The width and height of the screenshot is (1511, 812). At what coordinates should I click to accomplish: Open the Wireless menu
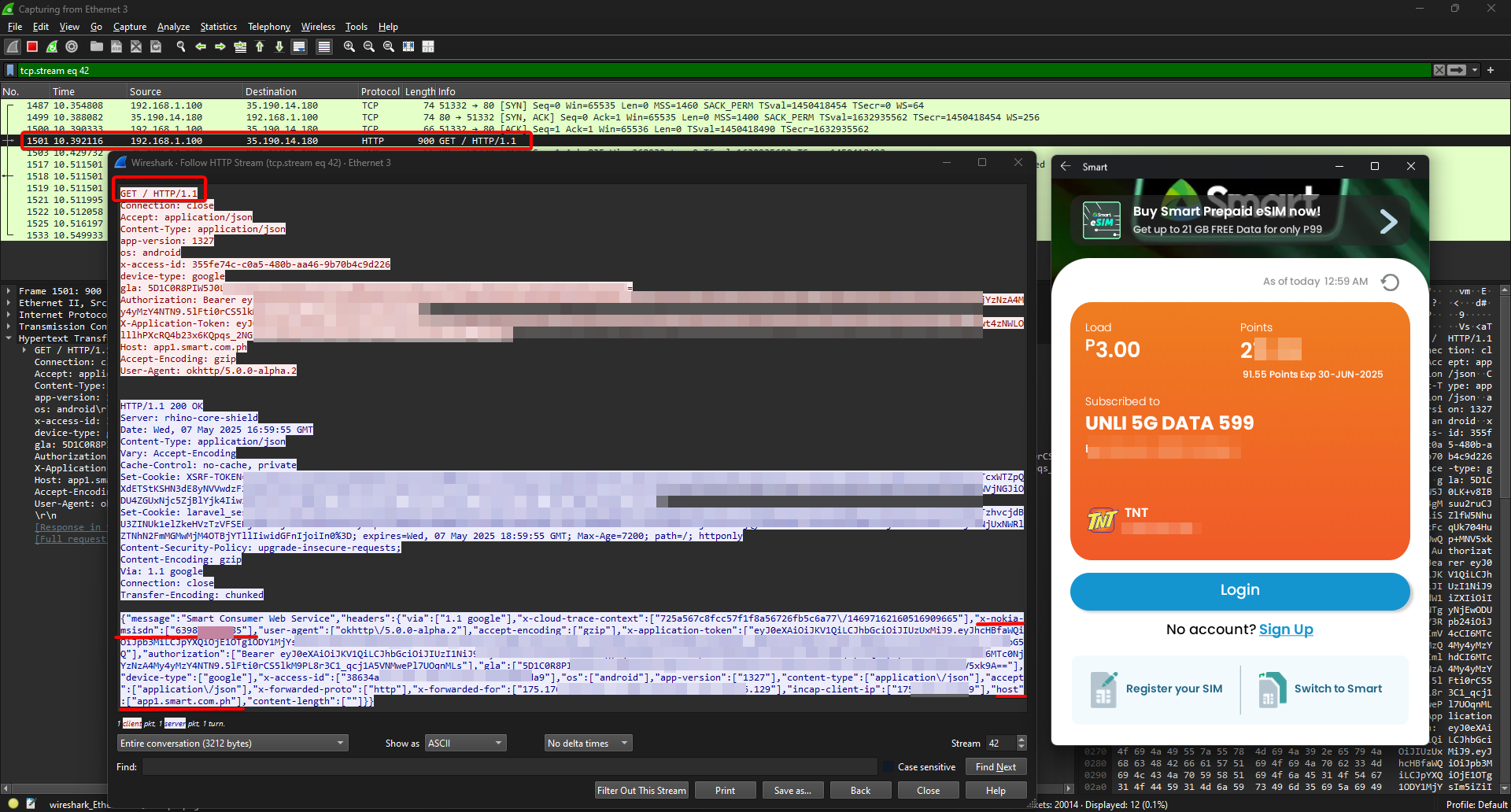(x=318, y=26)
